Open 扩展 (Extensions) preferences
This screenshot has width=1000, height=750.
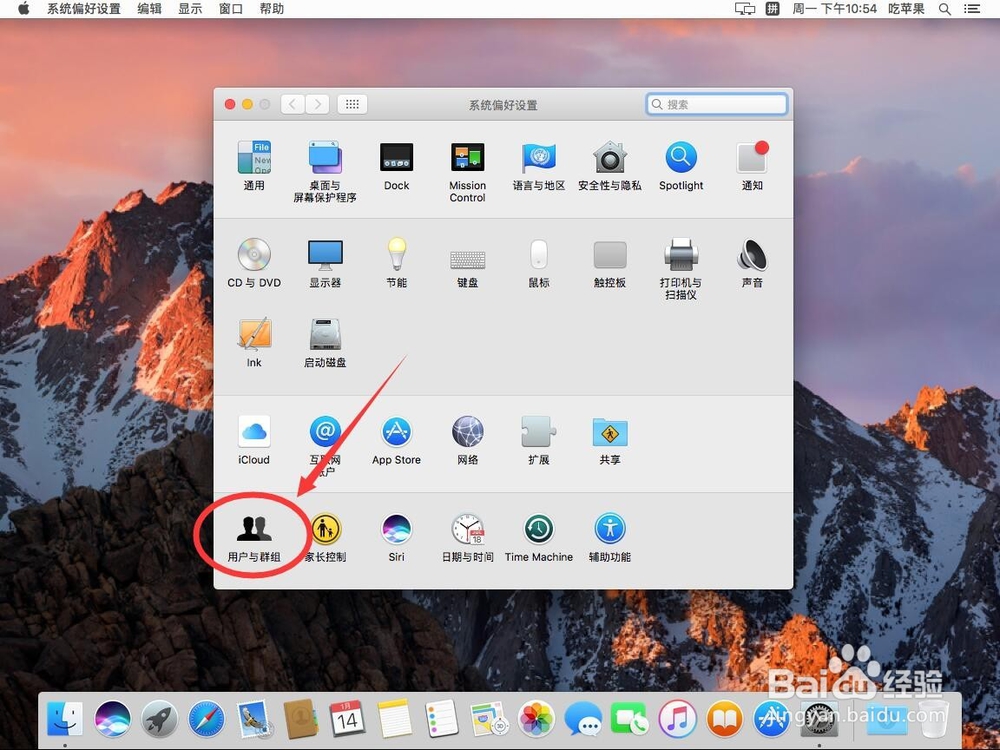539,439
